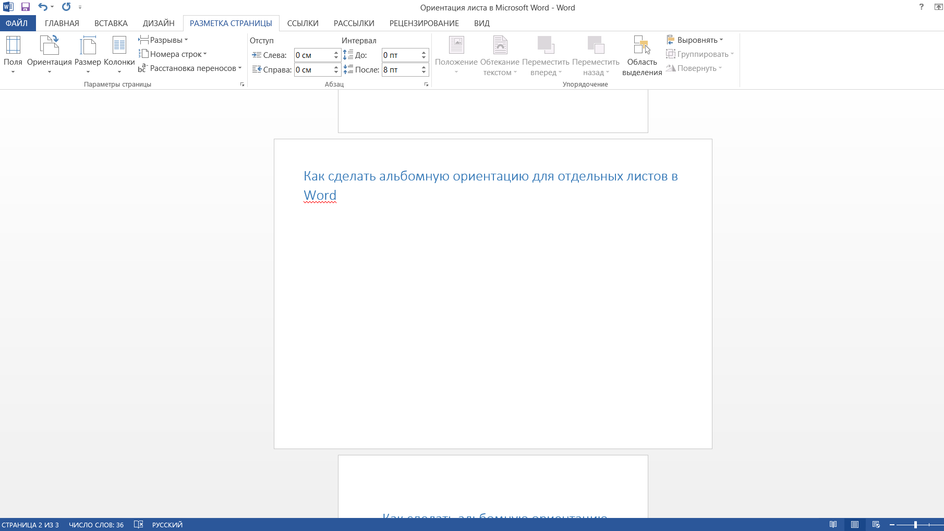Click the Undo arrow icon

pos(43,7)
